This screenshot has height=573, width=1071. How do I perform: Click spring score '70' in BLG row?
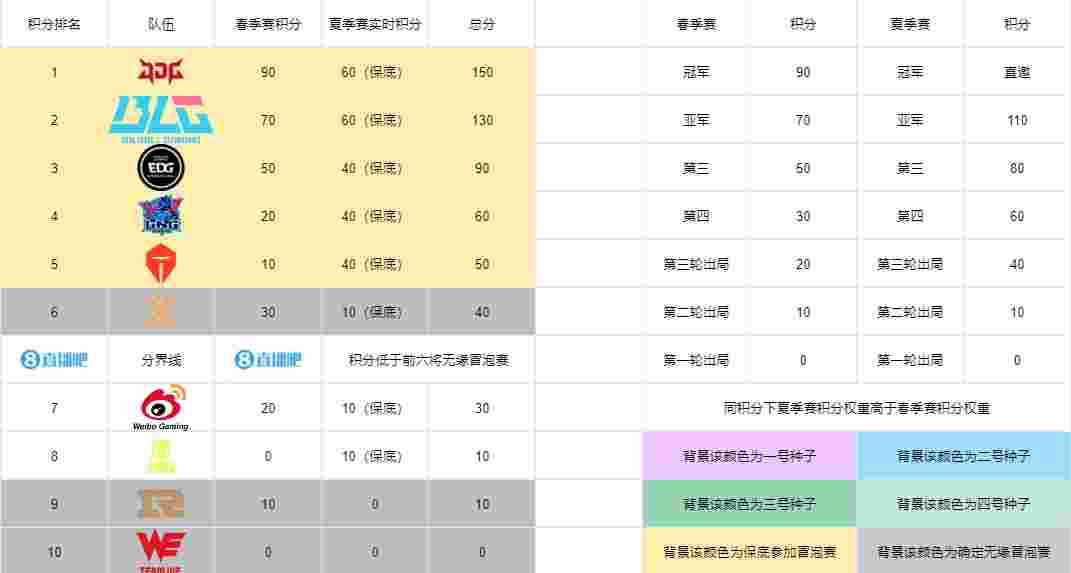click(268, 120)
